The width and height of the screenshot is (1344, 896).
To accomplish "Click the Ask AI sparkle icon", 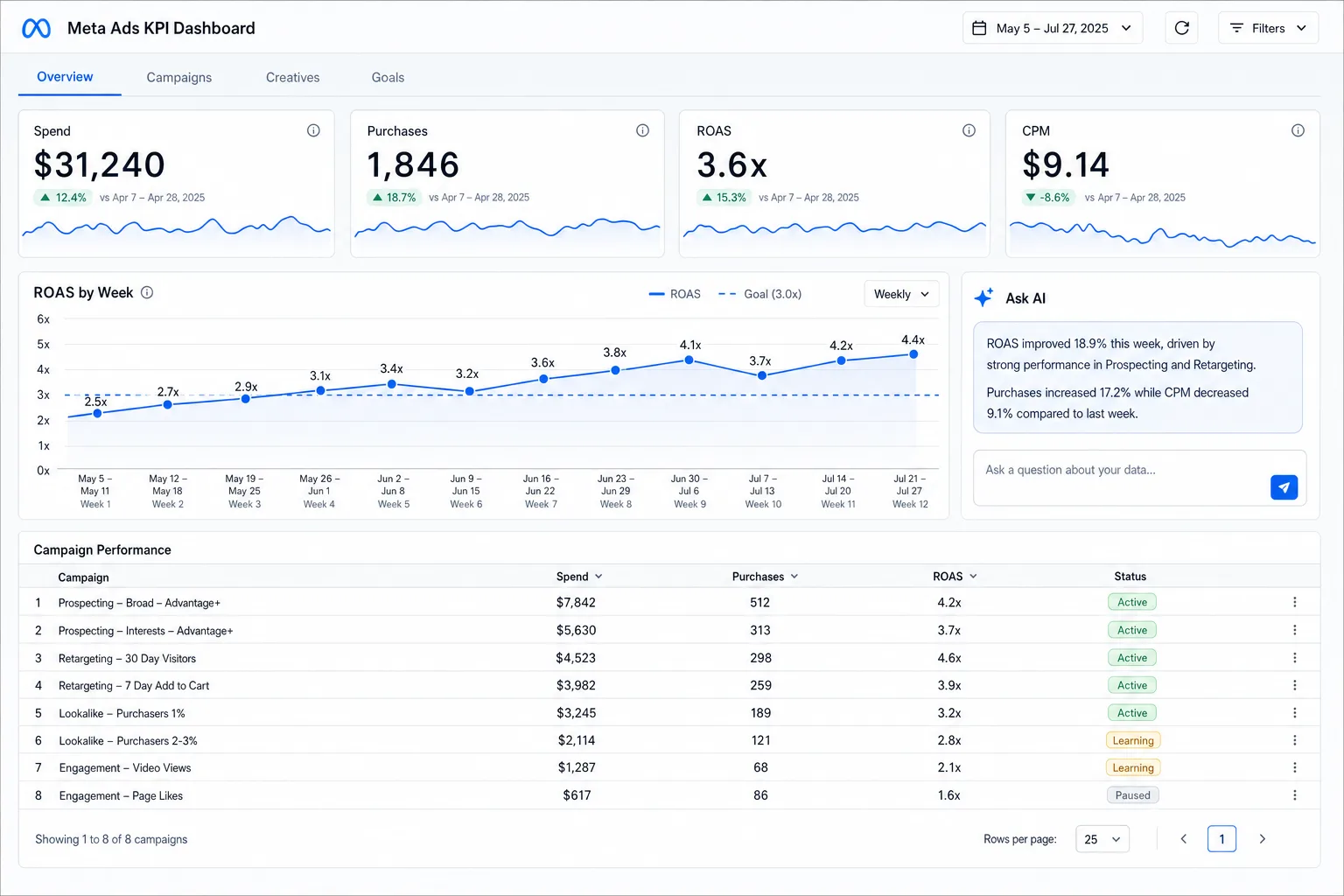I will click(x=983, y=297).
